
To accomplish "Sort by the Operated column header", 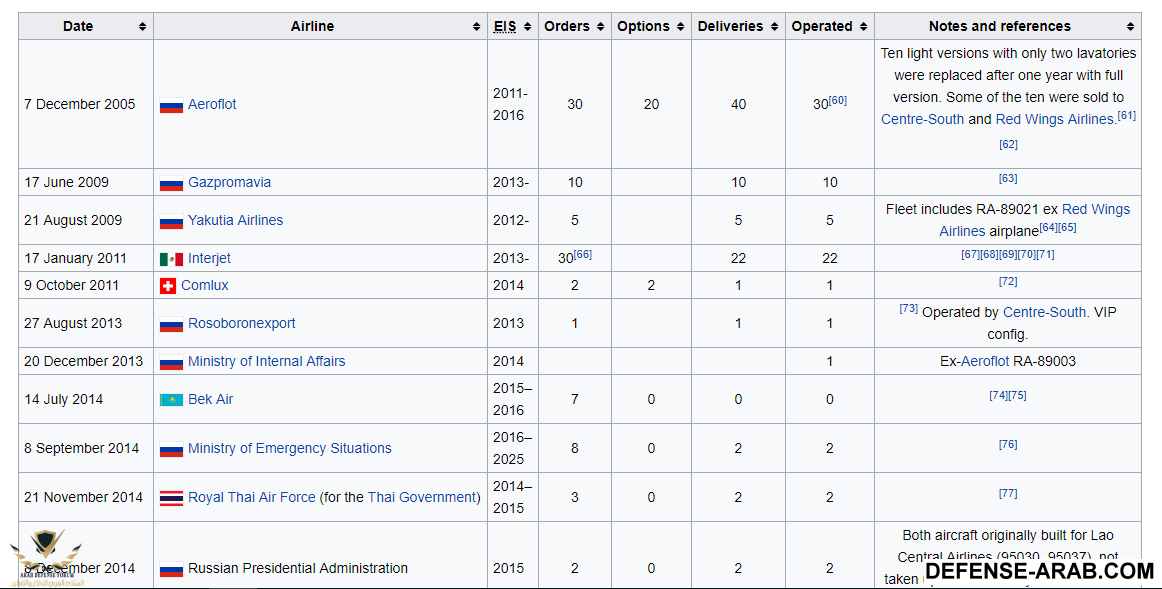I will (864, 27).
